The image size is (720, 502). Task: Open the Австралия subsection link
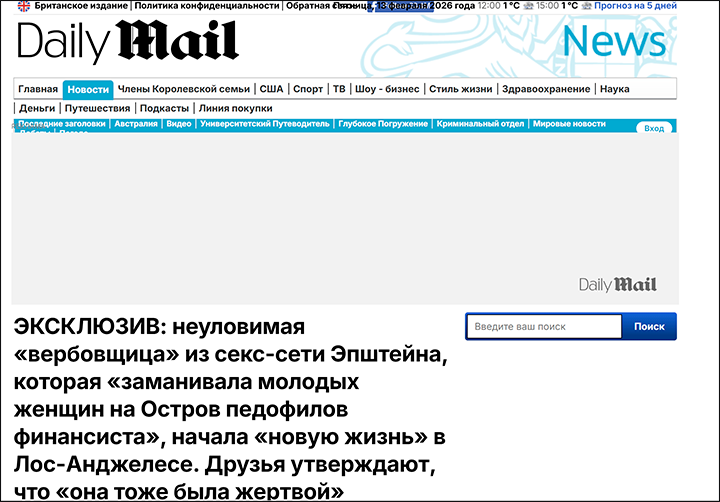[136, 124]
